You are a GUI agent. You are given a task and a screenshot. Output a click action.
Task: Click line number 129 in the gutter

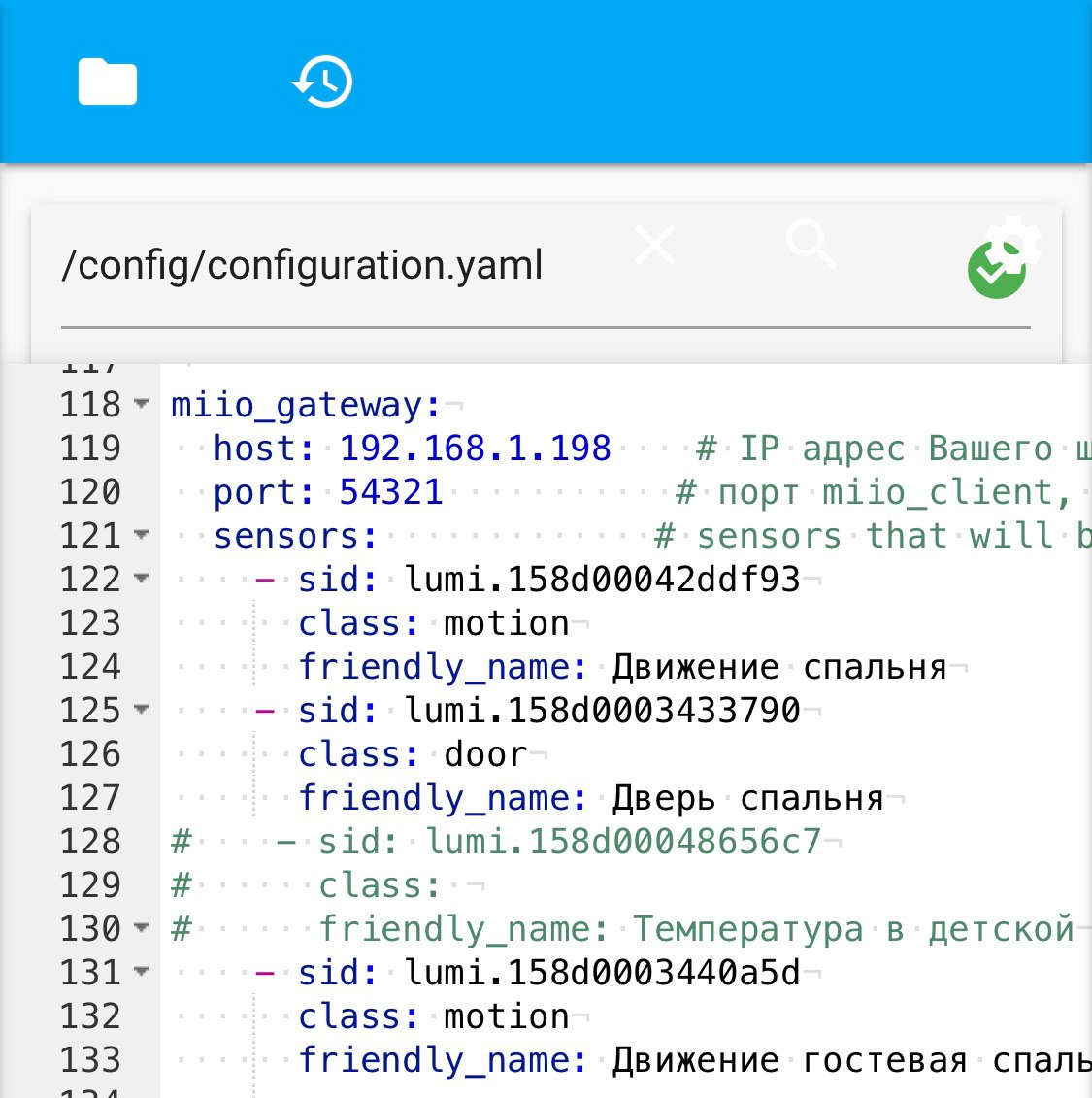pyautogui.click(x=90, y=885)
